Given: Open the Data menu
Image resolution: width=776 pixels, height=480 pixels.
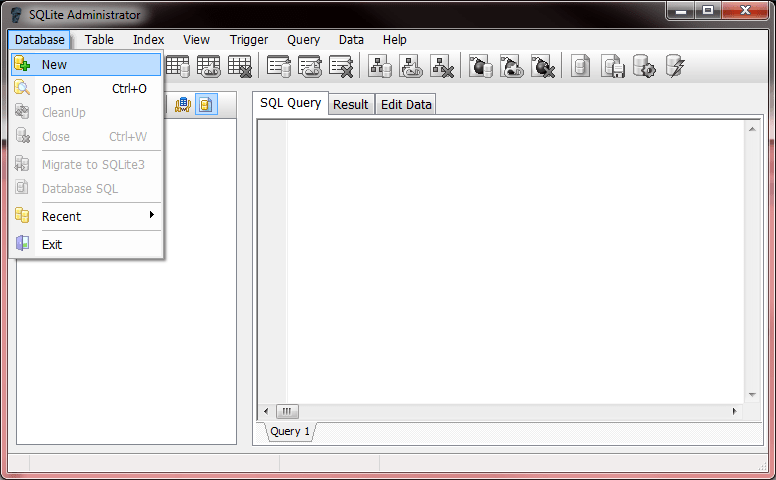Looking at the screenshot, I should click(x=351, y=40).
